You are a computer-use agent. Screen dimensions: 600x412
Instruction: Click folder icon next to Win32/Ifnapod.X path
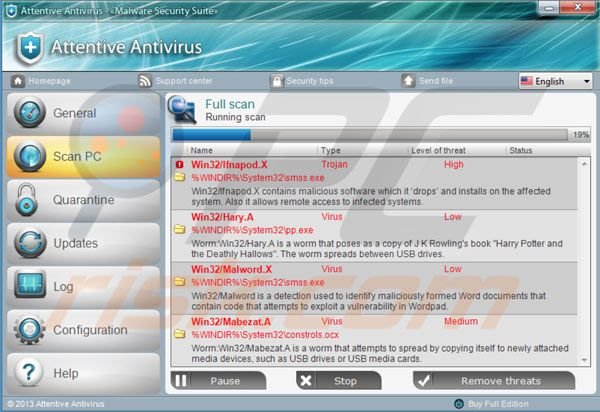point(179,177)
